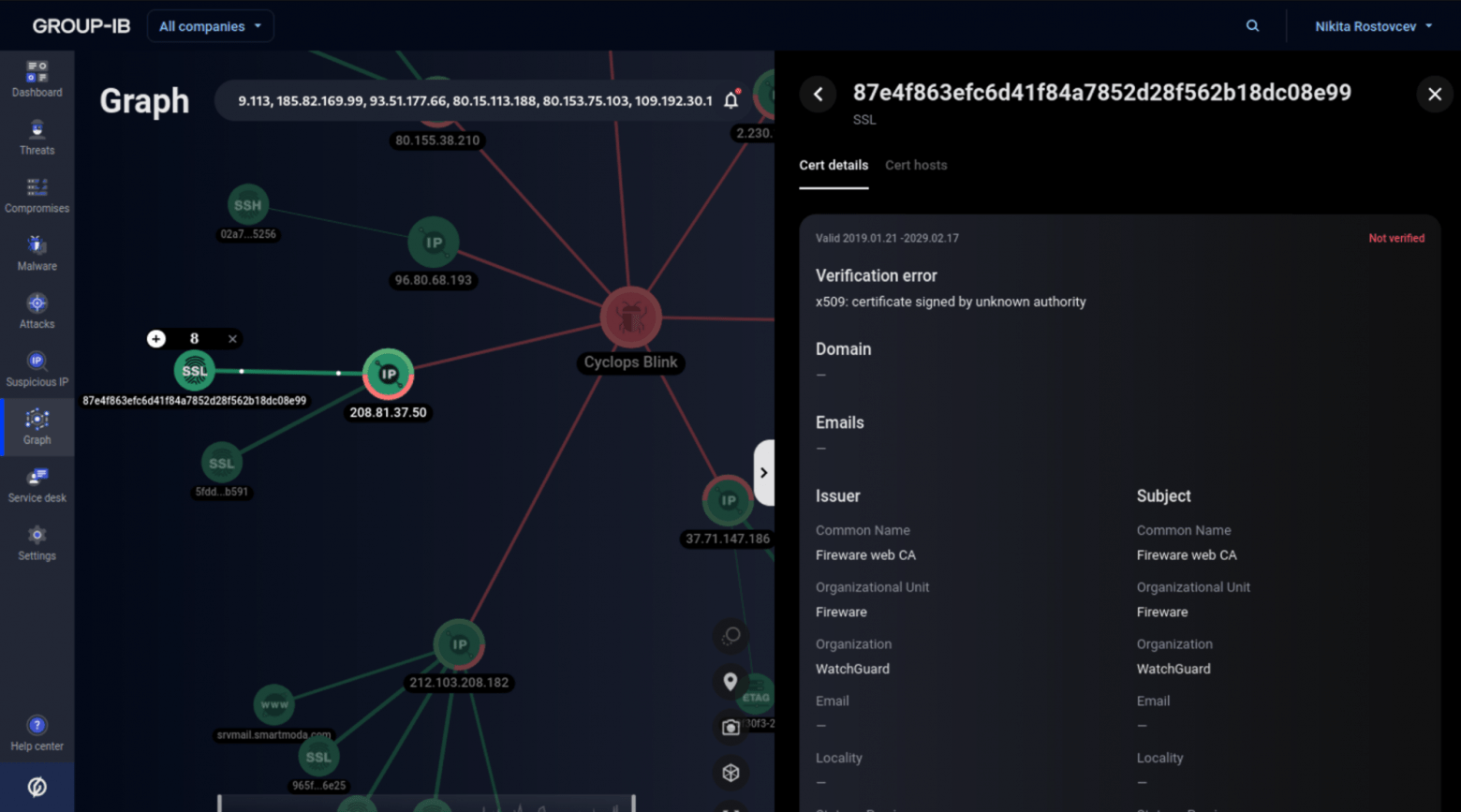Click the 3D cube view icon
The height and width of the screenshot is (812, 1461).
730,773
